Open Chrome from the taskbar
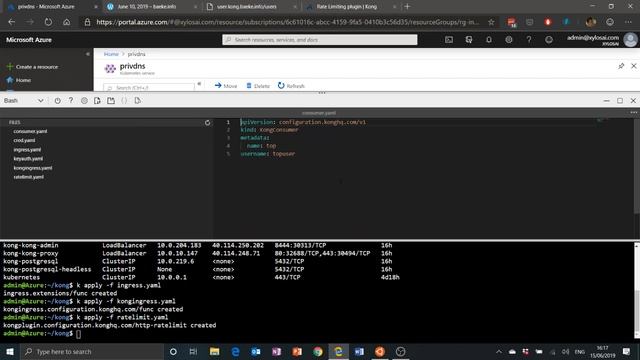Image resolution: width=640 pixels, height=360 pixels. [318, 351]
